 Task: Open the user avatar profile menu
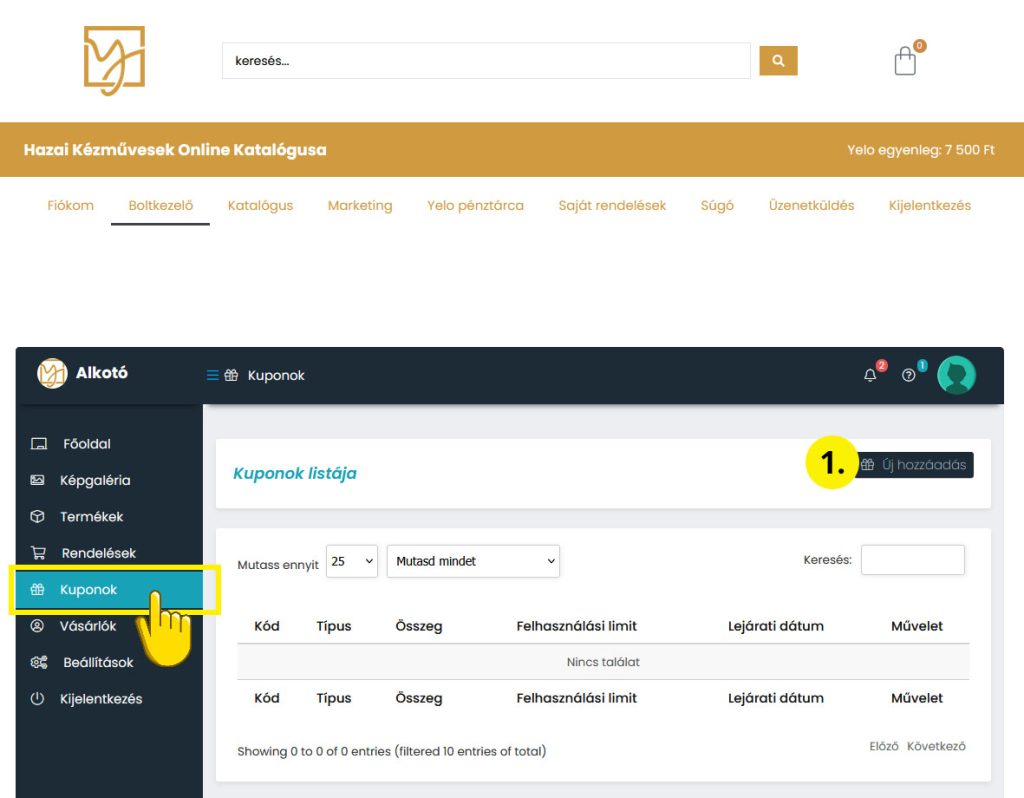pyautogui.click(x=956, y=375)
